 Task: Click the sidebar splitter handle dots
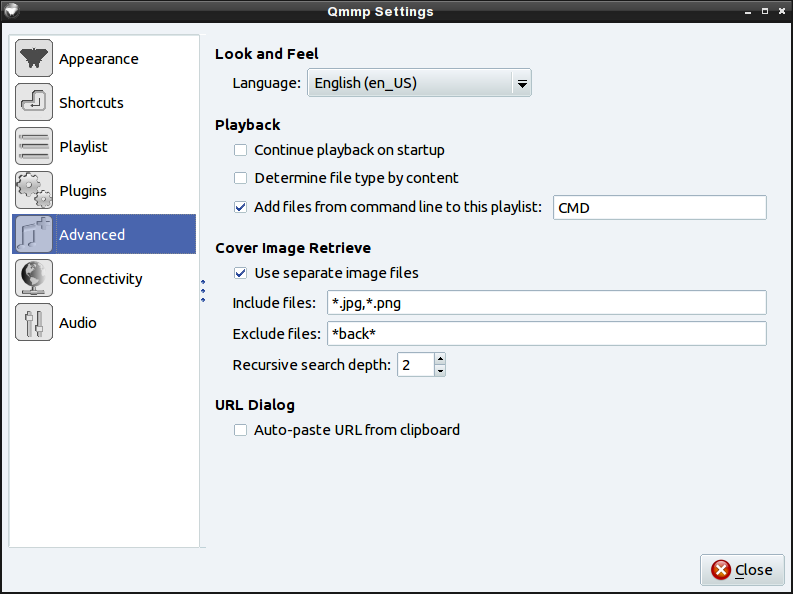pos(203,291)
